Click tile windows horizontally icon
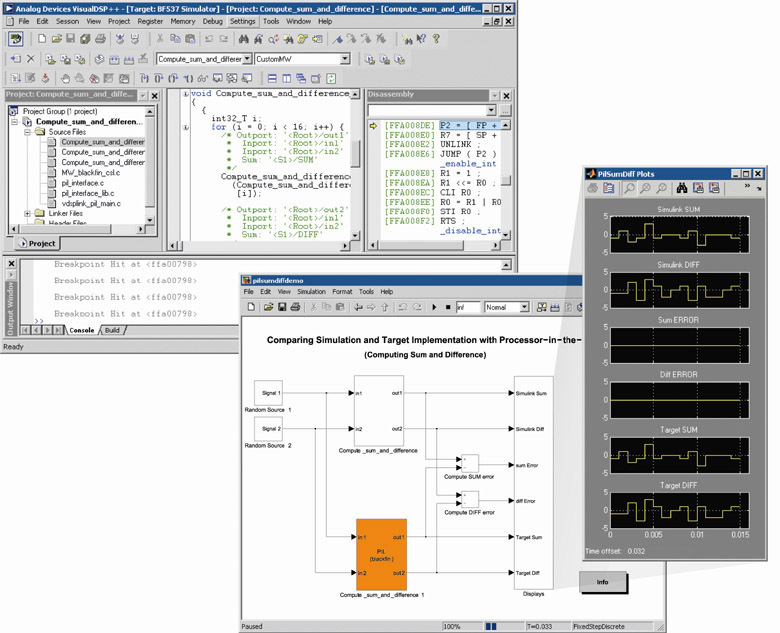Image resolution: width=780 pixels, height=633 pixels. click(x=272, y=78)
